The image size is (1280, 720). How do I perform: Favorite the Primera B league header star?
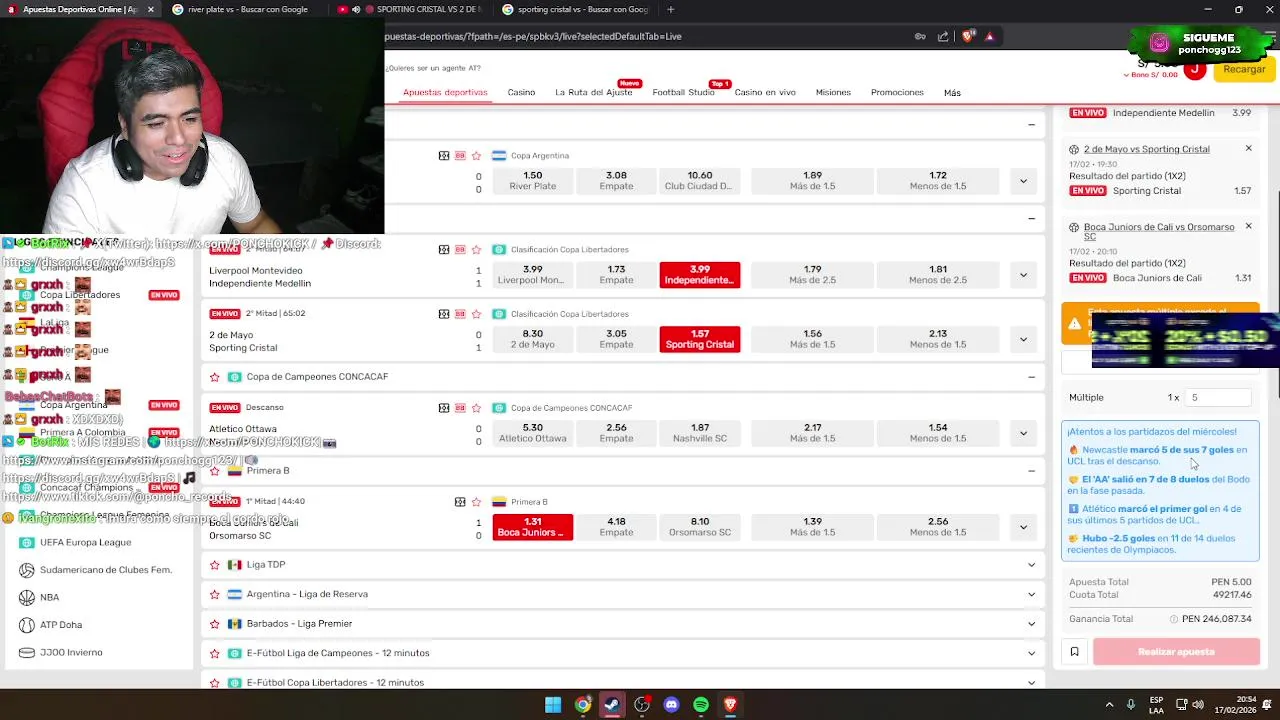214,470
